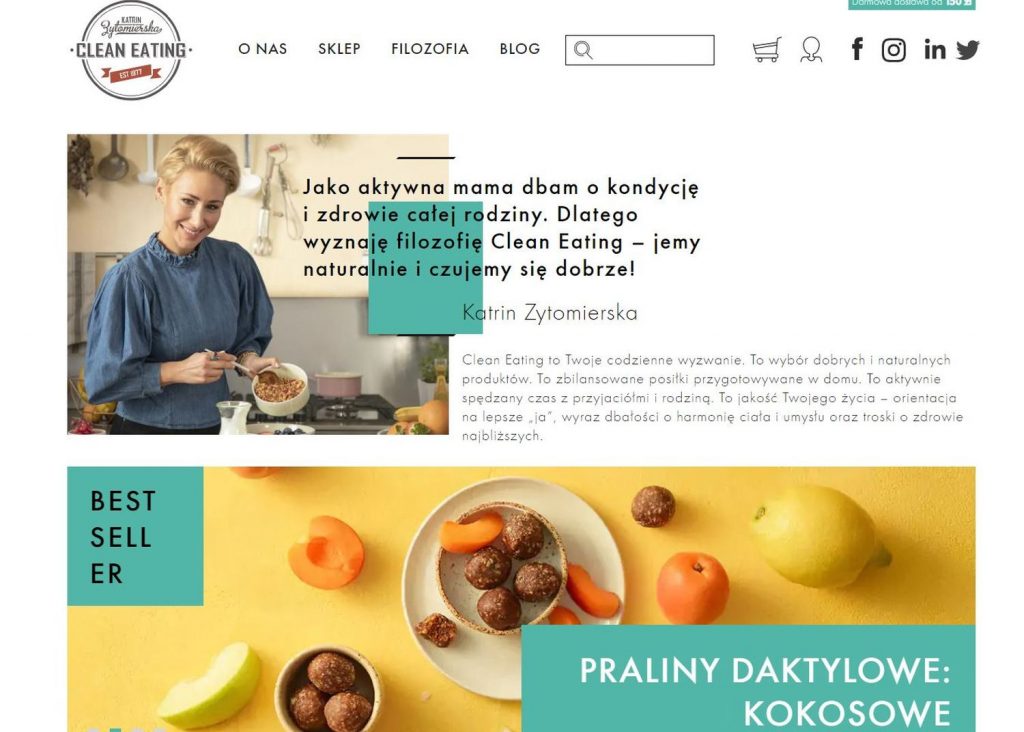Open the Twitter bird icon
Screen dimensions: 1024x732
(968, 50)
